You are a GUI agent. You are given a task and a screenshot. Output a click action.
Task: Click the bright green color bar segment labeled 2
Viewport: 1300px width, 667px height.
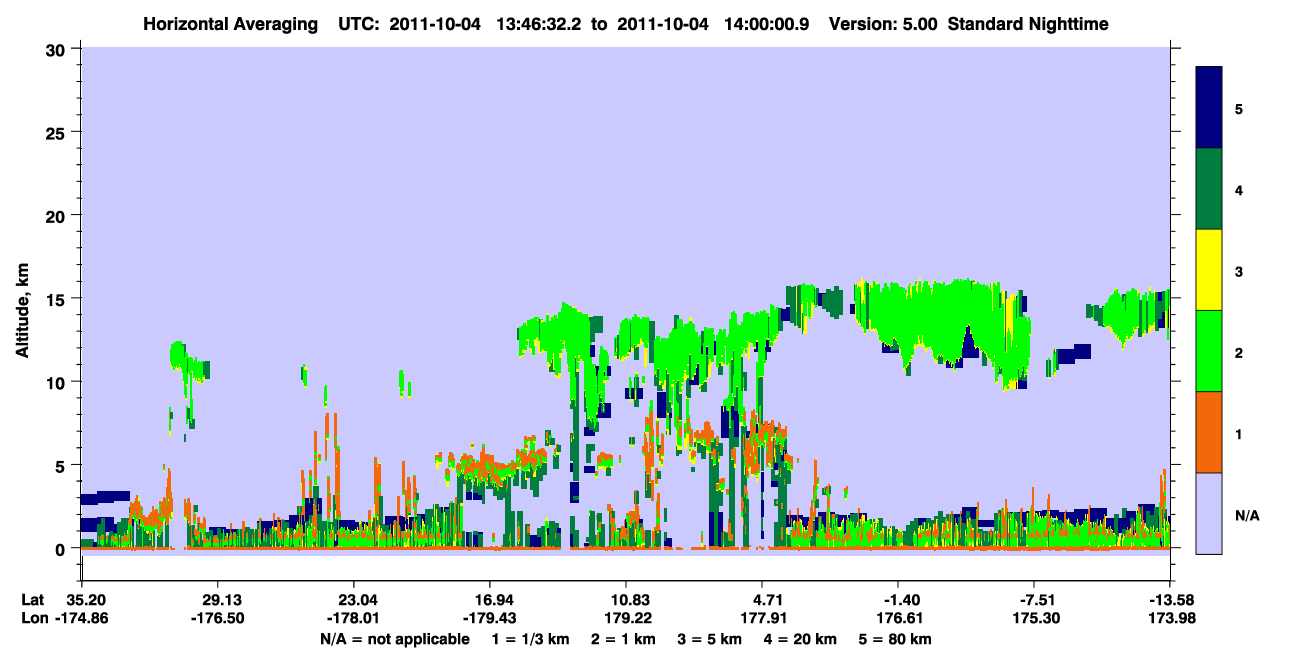pyautogui.click(x=1209, y=351)
